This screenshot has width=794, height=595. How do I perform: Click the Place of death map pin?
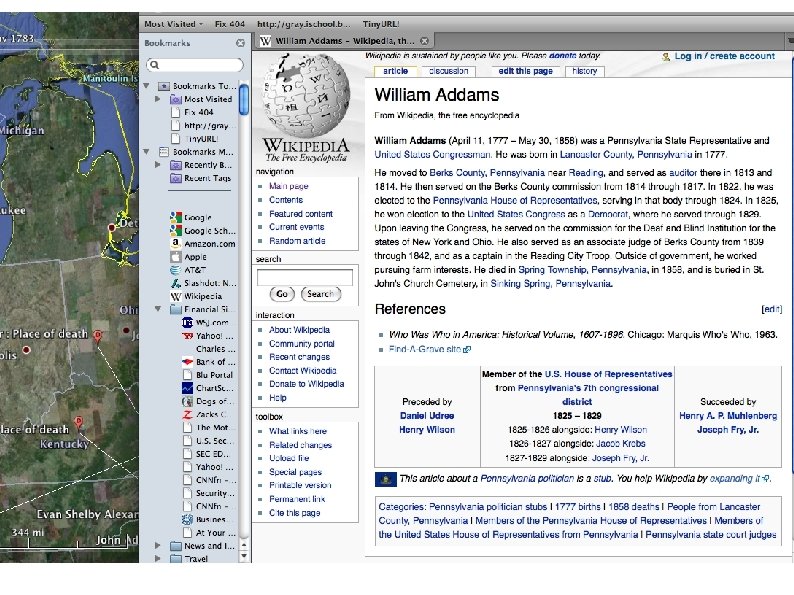pyautogui.click(x=98, y=335)
